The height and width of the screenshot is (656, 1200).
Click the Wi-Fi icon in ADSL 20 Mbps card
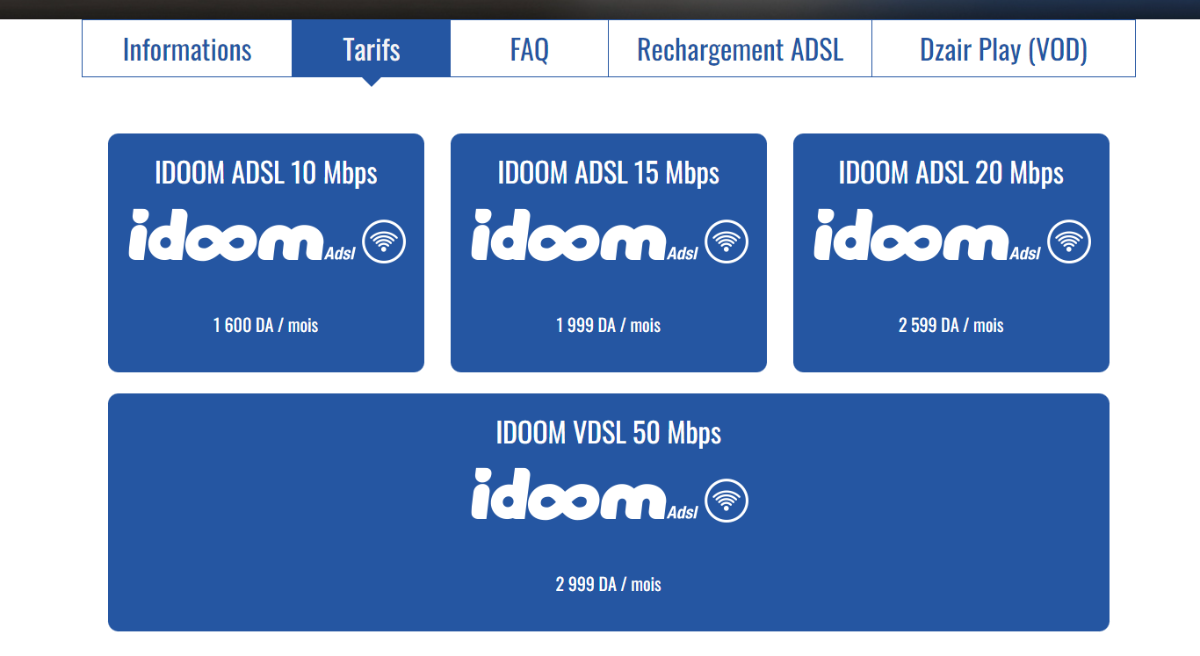tap(1069, 241)
